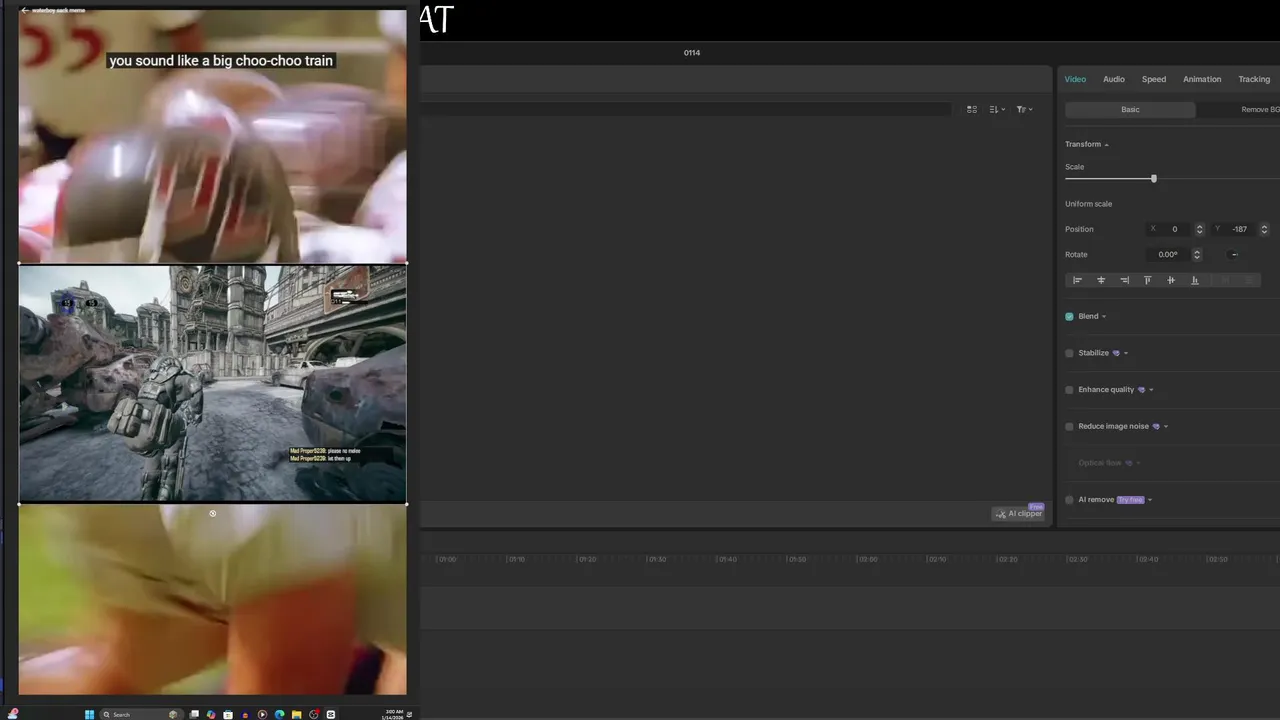Click the Position Y stepper arrows
This screenshot has width=1280, height=720.
[1264, 229]
